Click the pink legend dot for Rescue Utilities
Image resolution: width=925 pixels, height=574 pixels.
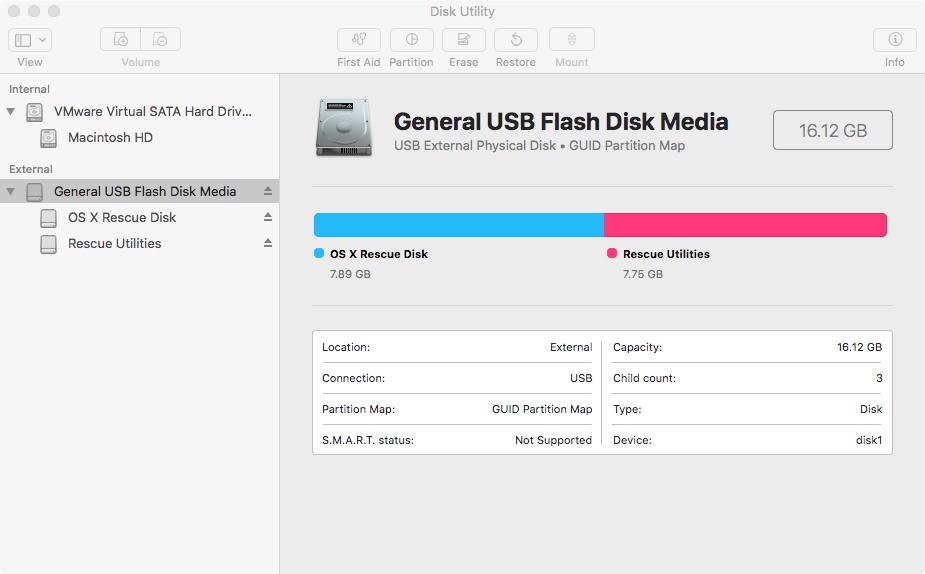coord(612,253)
